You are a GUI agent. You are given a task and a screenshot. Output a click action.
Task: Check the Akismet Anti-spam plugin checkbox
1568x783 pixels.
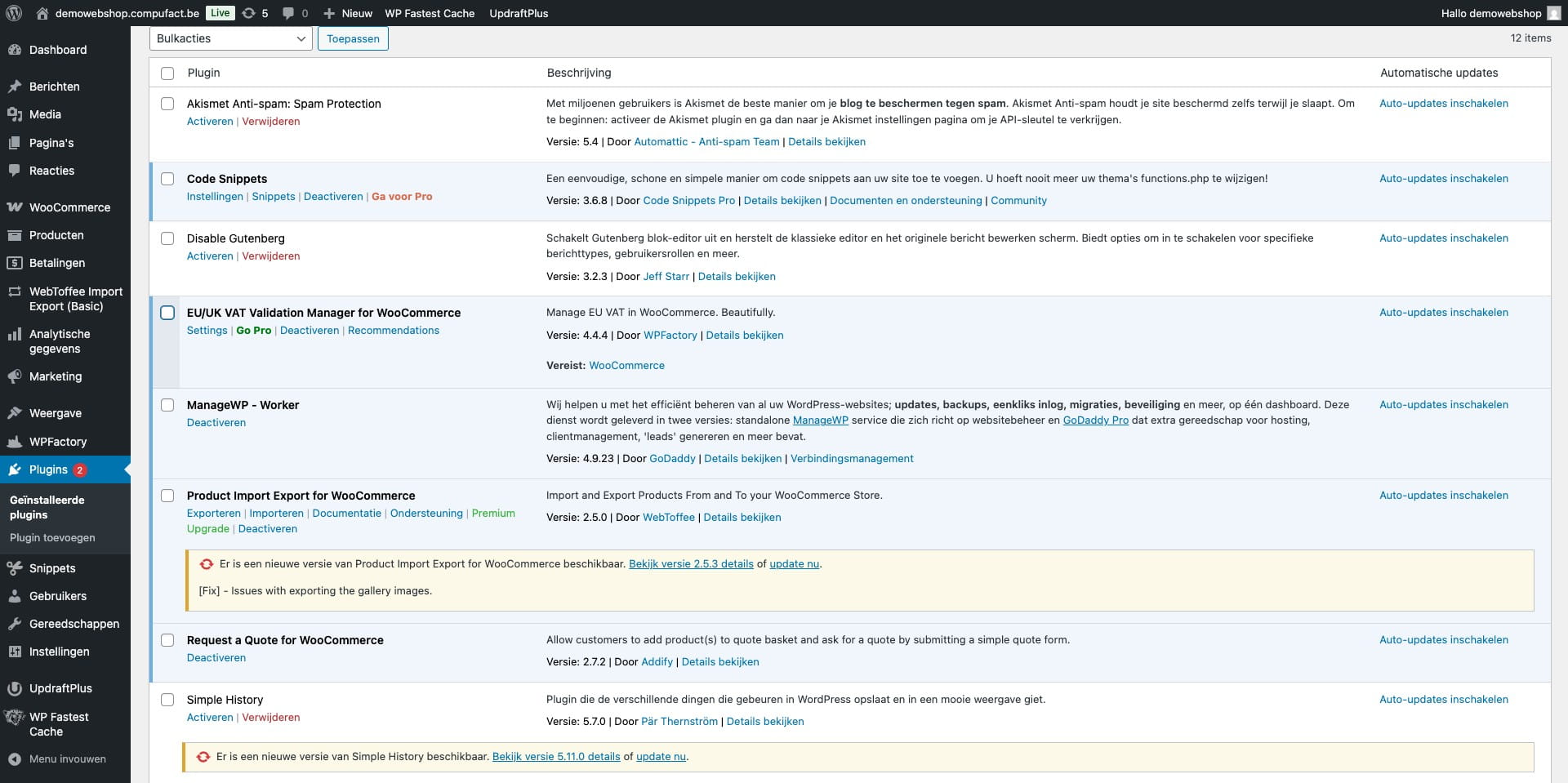(x=167, y=104)
